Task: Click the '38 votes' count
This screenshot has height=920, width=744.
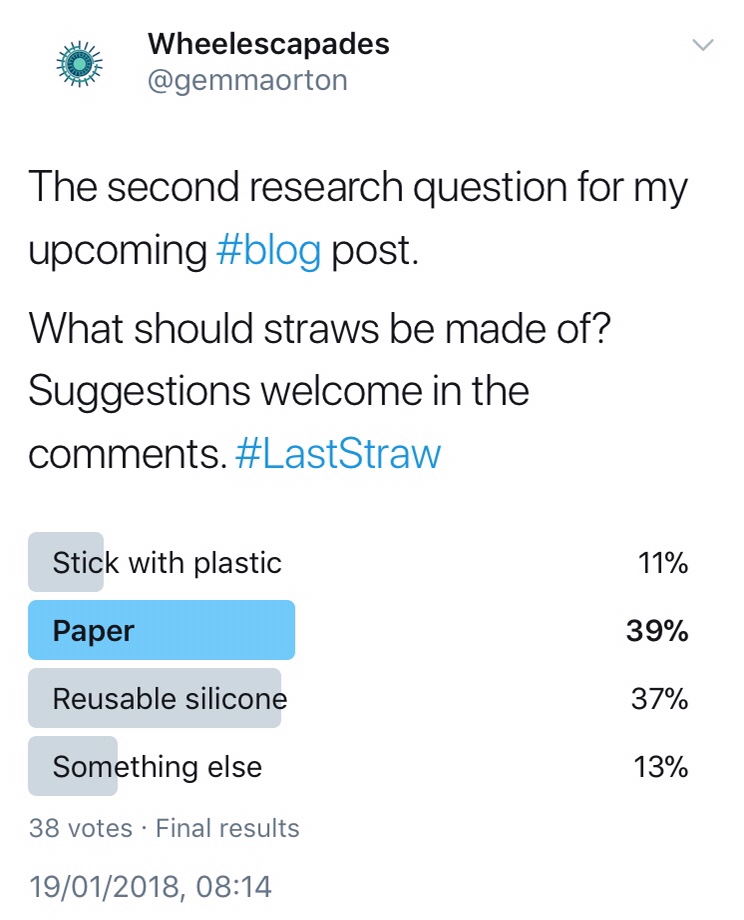Action: point(80,828)
